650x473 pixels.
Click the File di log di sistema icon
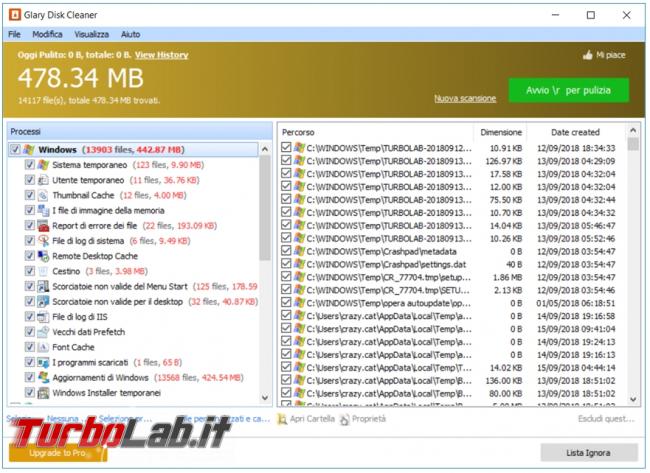point(43,241)
